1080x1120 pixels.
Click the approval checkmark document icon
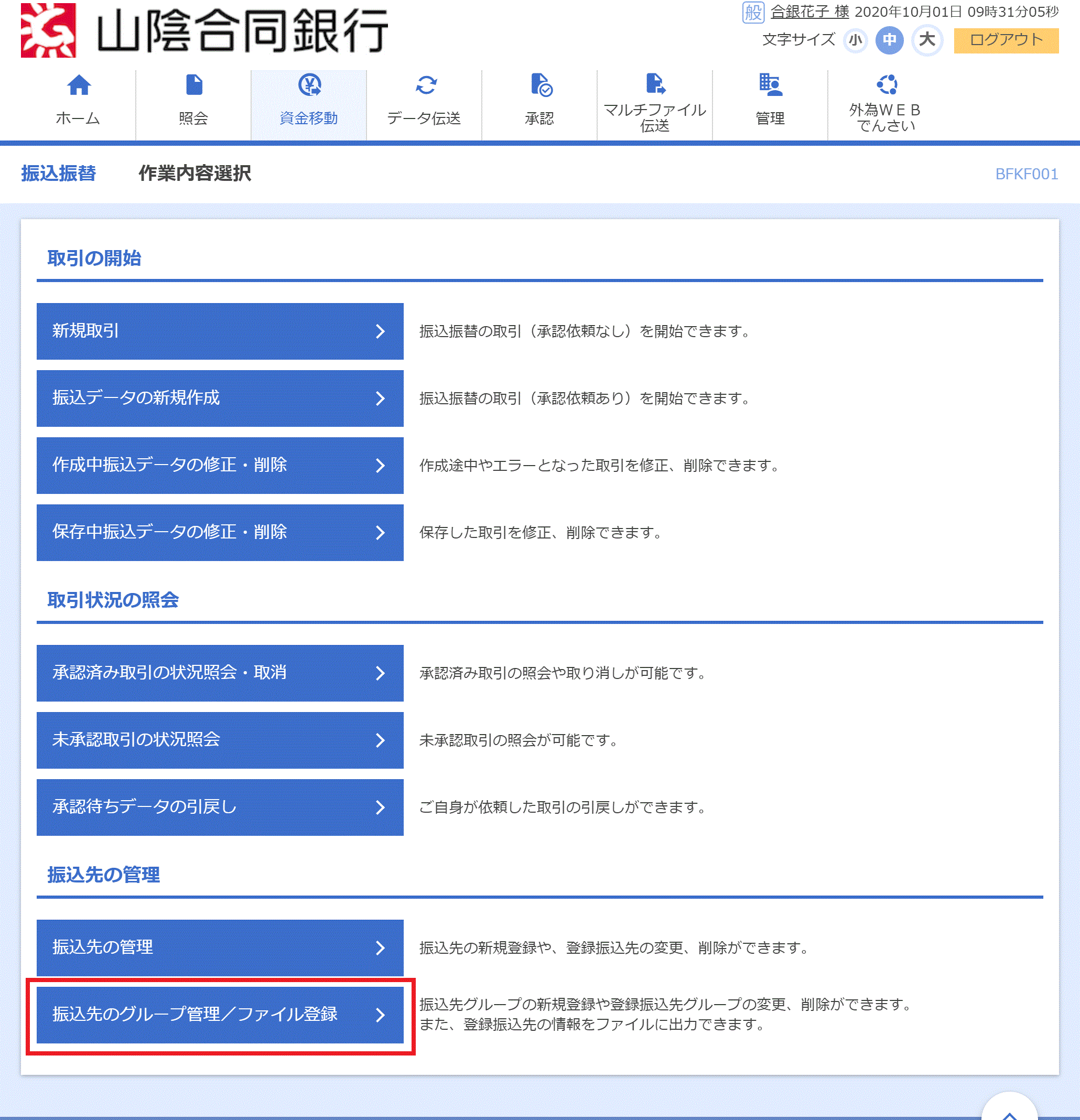point(541,84)
